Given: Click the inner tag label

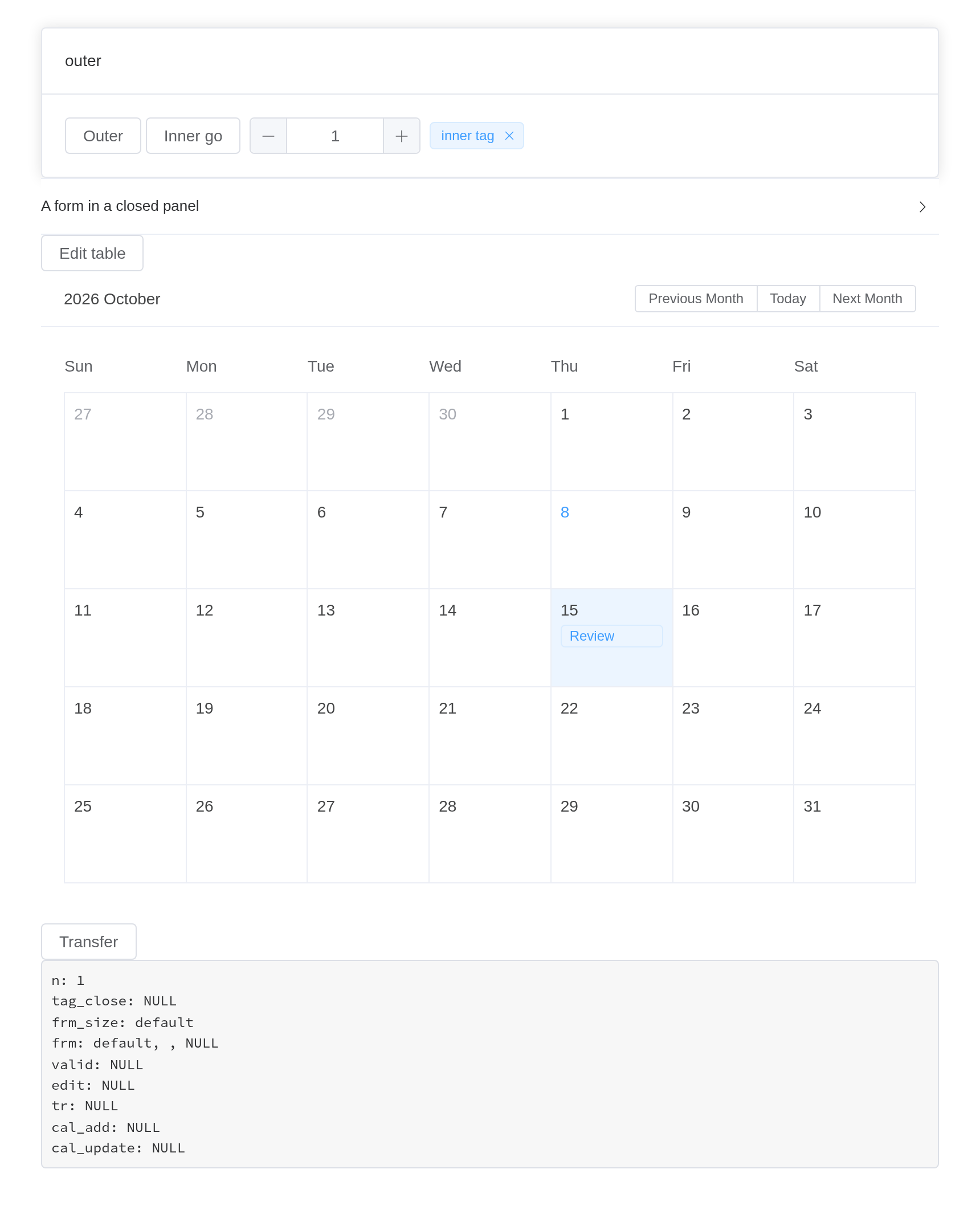Looking at the screenshot, I should [x=467, y=136].
